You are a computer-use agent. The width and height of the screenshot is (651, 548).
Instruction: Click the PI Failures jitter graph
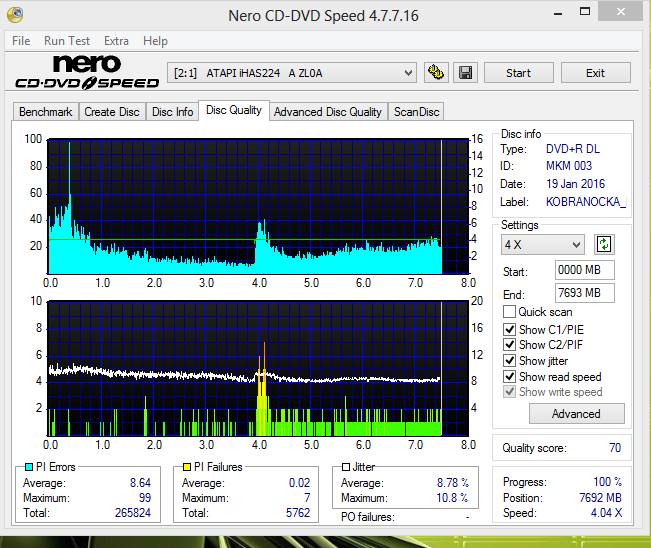click(x=258, y=368)
